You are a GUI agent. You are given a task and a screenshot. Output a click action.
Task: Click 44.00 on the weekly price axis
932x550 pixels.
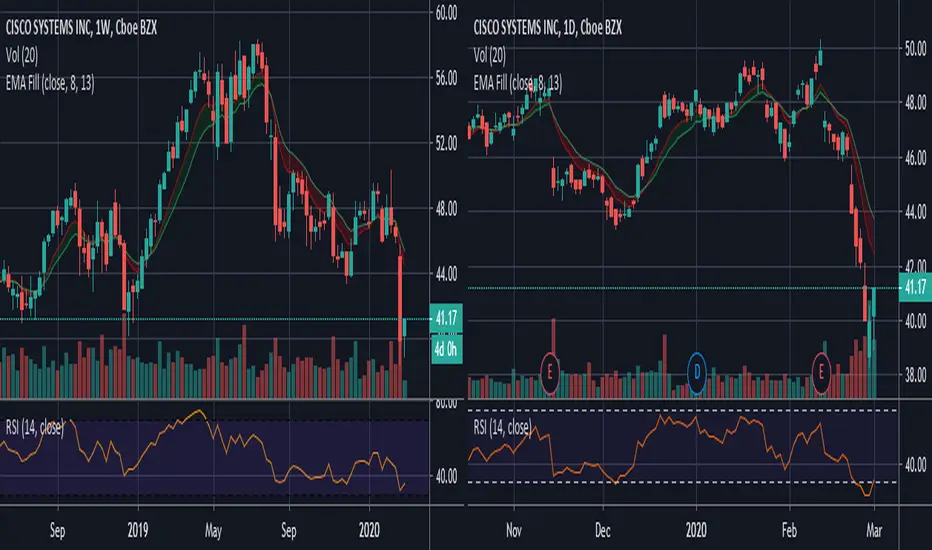(446, 274)
